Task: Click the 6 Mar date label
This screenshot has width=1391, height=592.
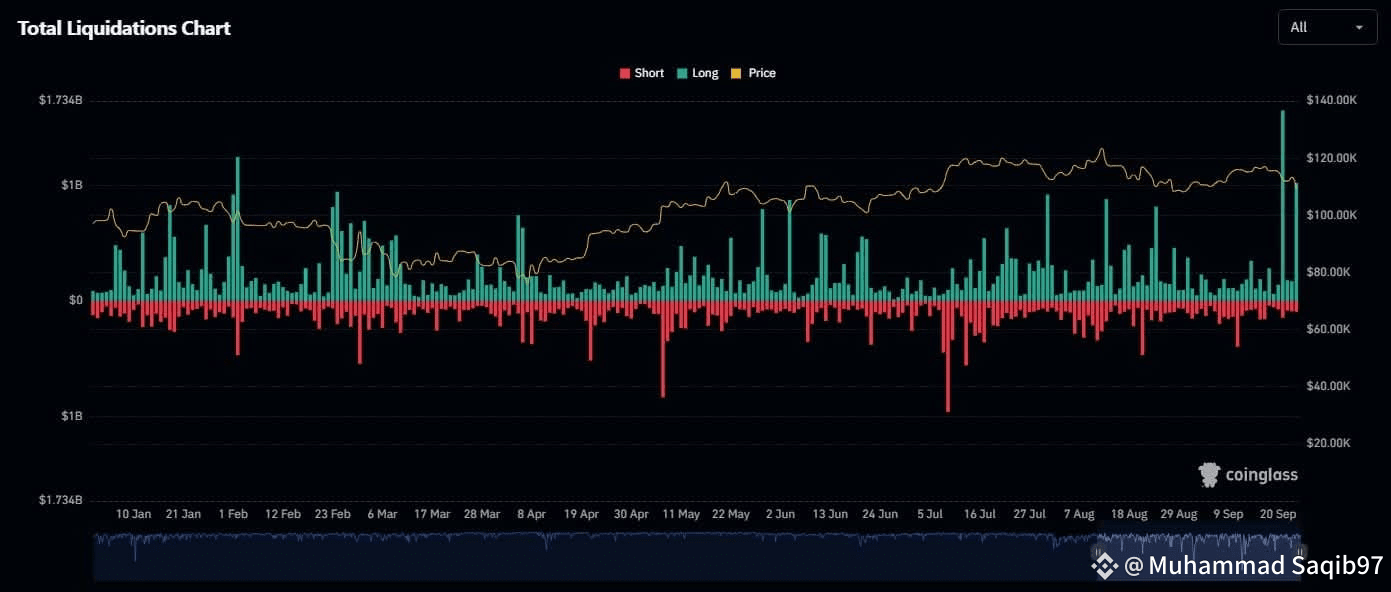Action: coord(382,514)
